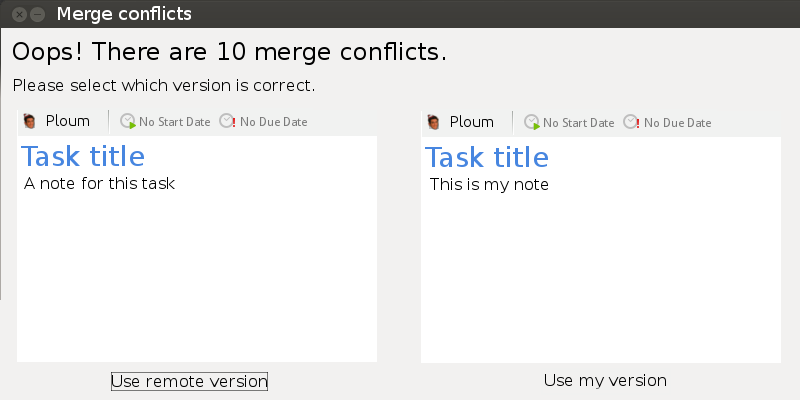Choose Use remote version

189,381
